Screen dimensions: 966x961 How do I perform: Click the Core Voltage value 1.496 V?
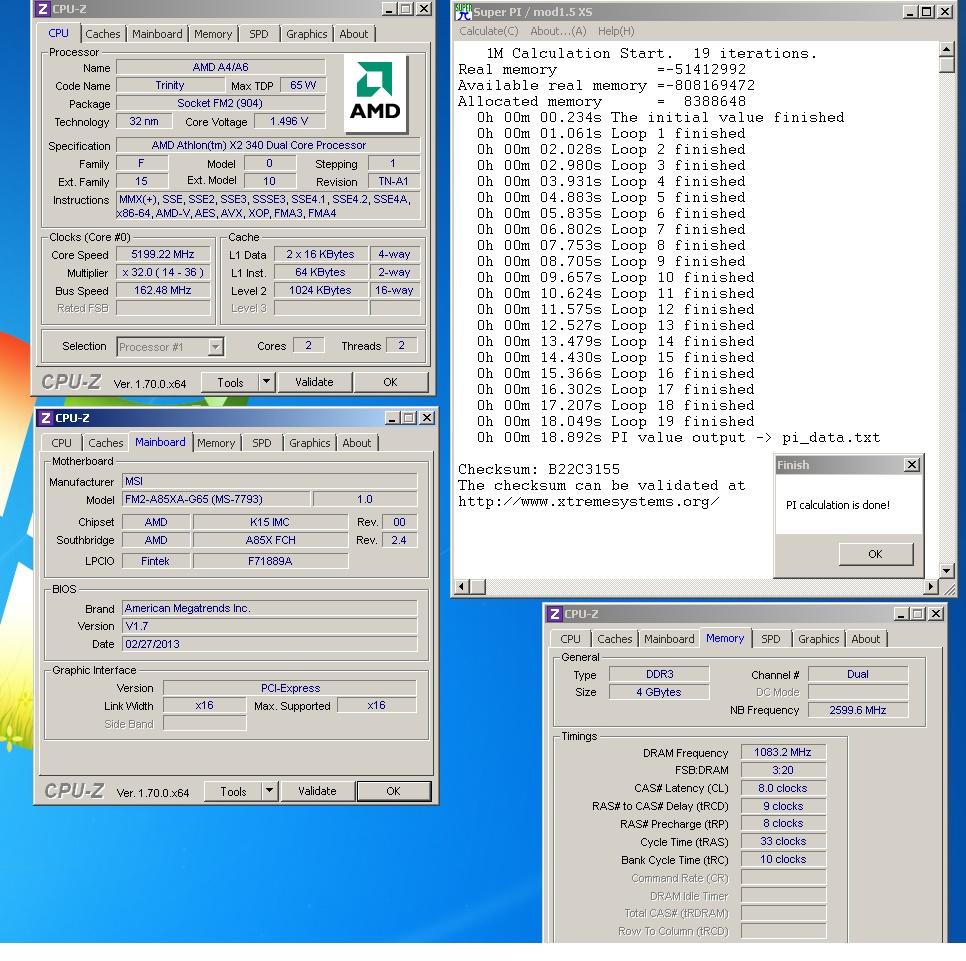289,121
